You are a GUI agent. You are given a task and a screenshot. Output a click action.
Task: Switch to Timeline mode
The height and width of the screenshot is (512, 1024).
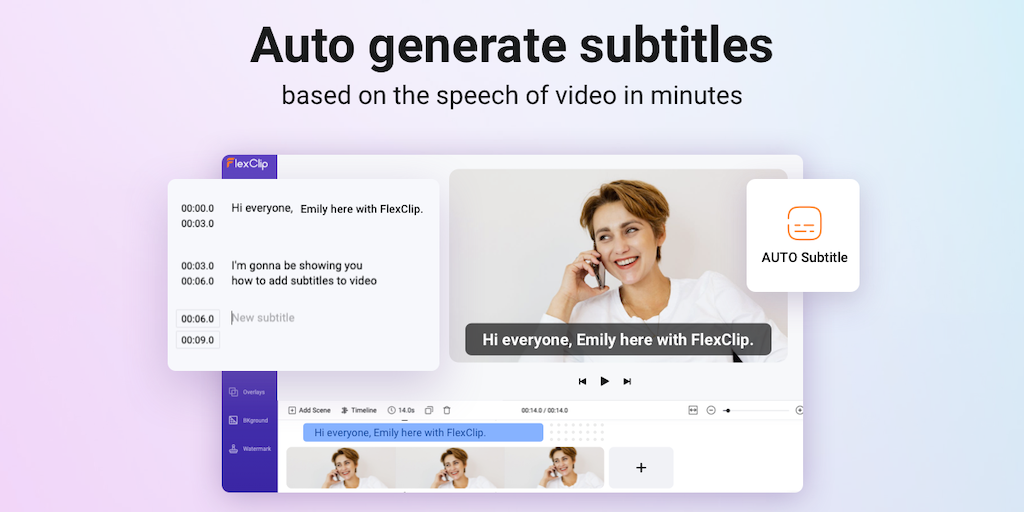(359, 410)
